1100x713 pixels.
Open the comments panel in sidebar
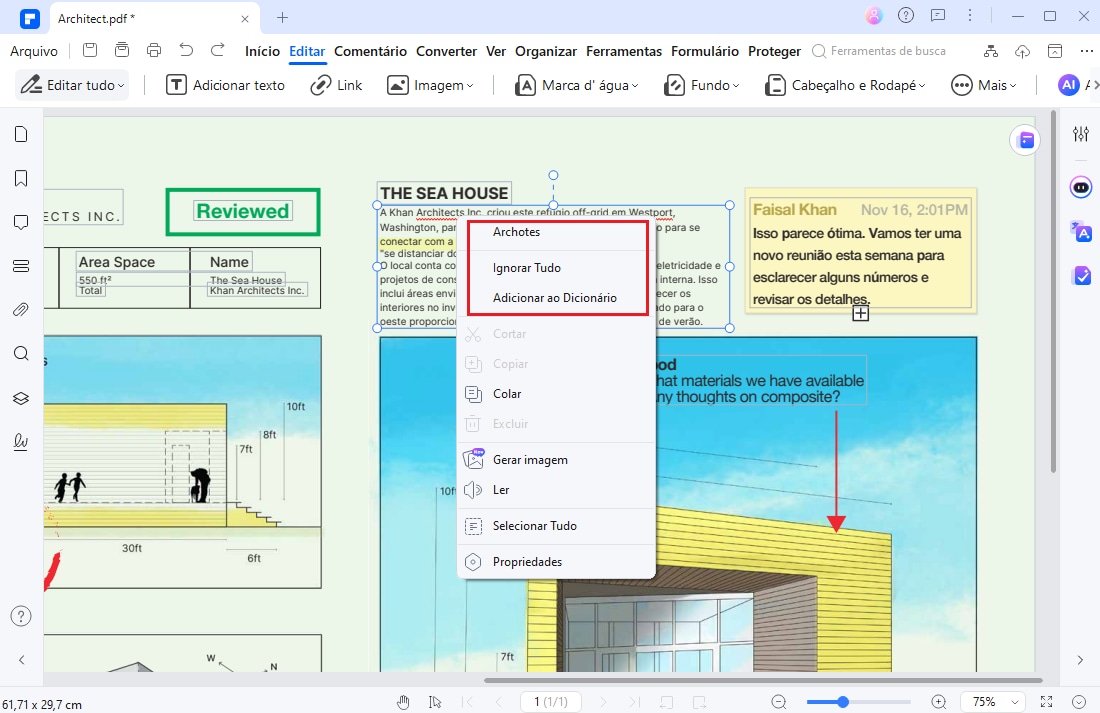[x=21, y=222]
